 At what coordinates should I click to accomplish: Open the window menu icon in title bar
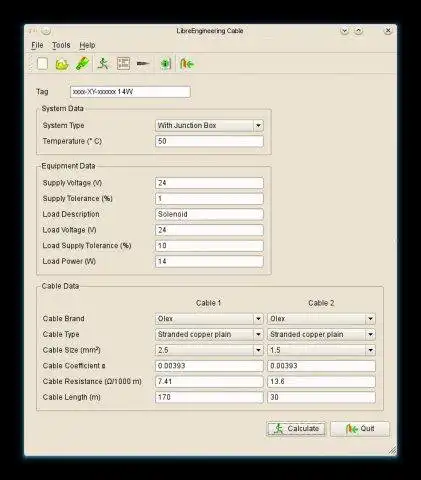point(32,31)
